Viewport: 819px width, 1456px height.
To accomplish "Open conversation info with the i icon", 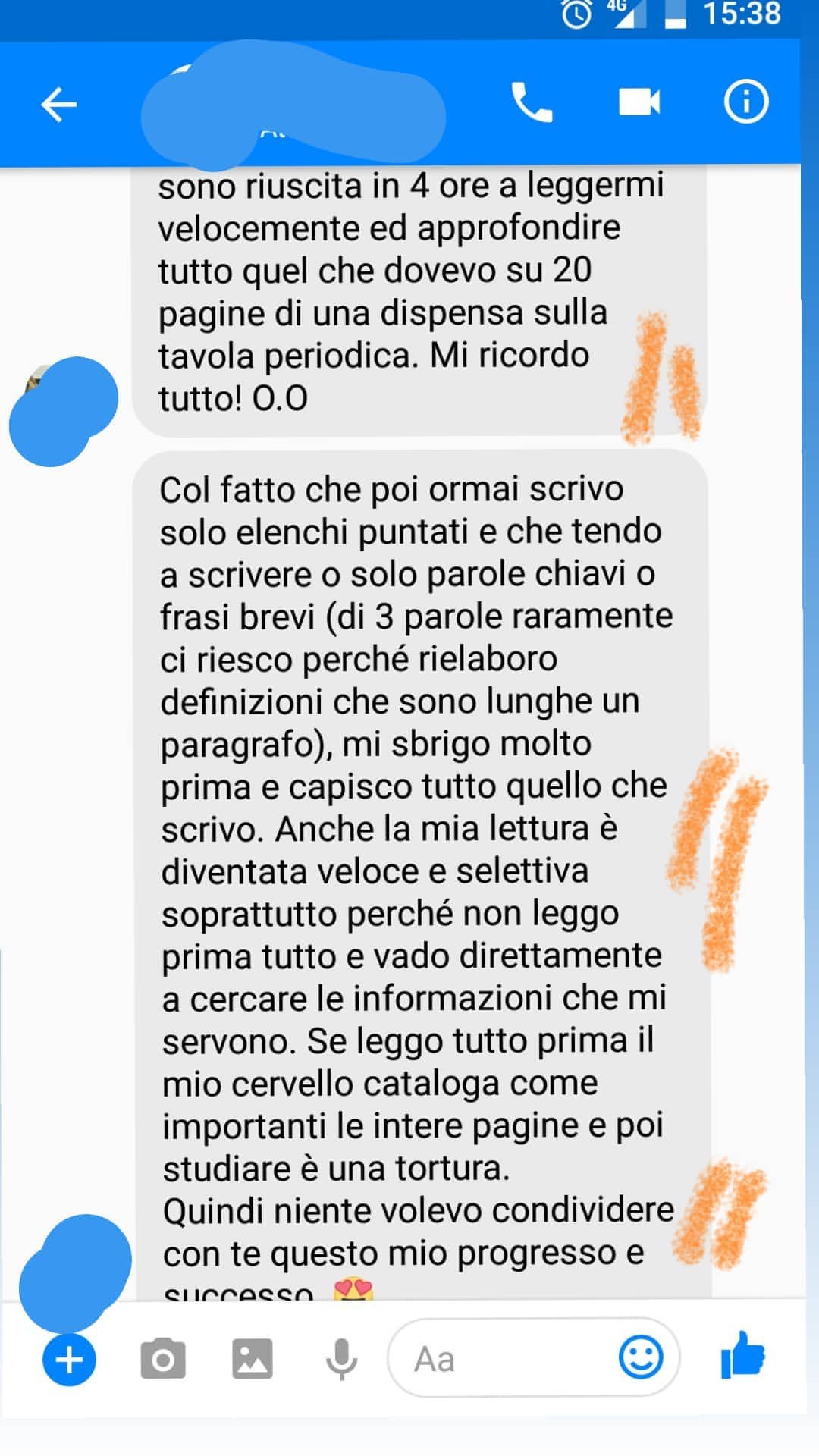I will [x=746, y=102].
